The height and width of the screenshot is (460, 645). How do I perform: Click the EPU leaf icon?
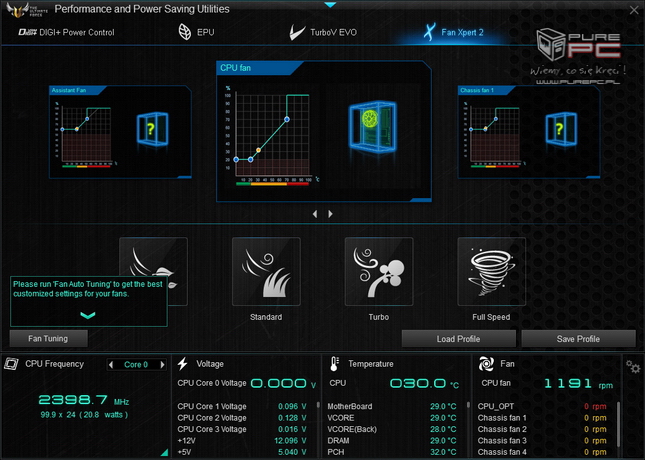pos(185,32)
